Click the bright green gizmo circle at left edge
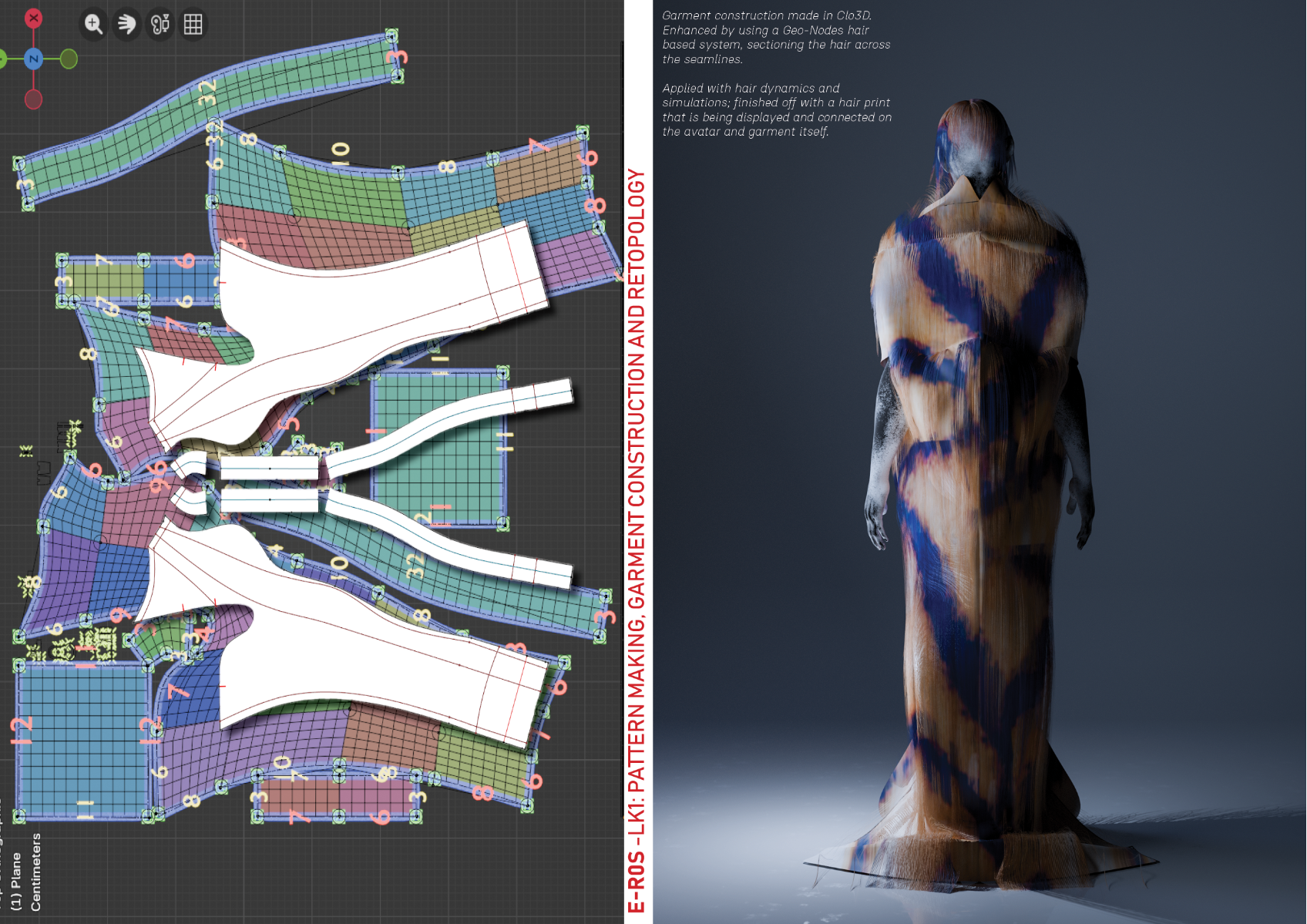 (2, 59)
